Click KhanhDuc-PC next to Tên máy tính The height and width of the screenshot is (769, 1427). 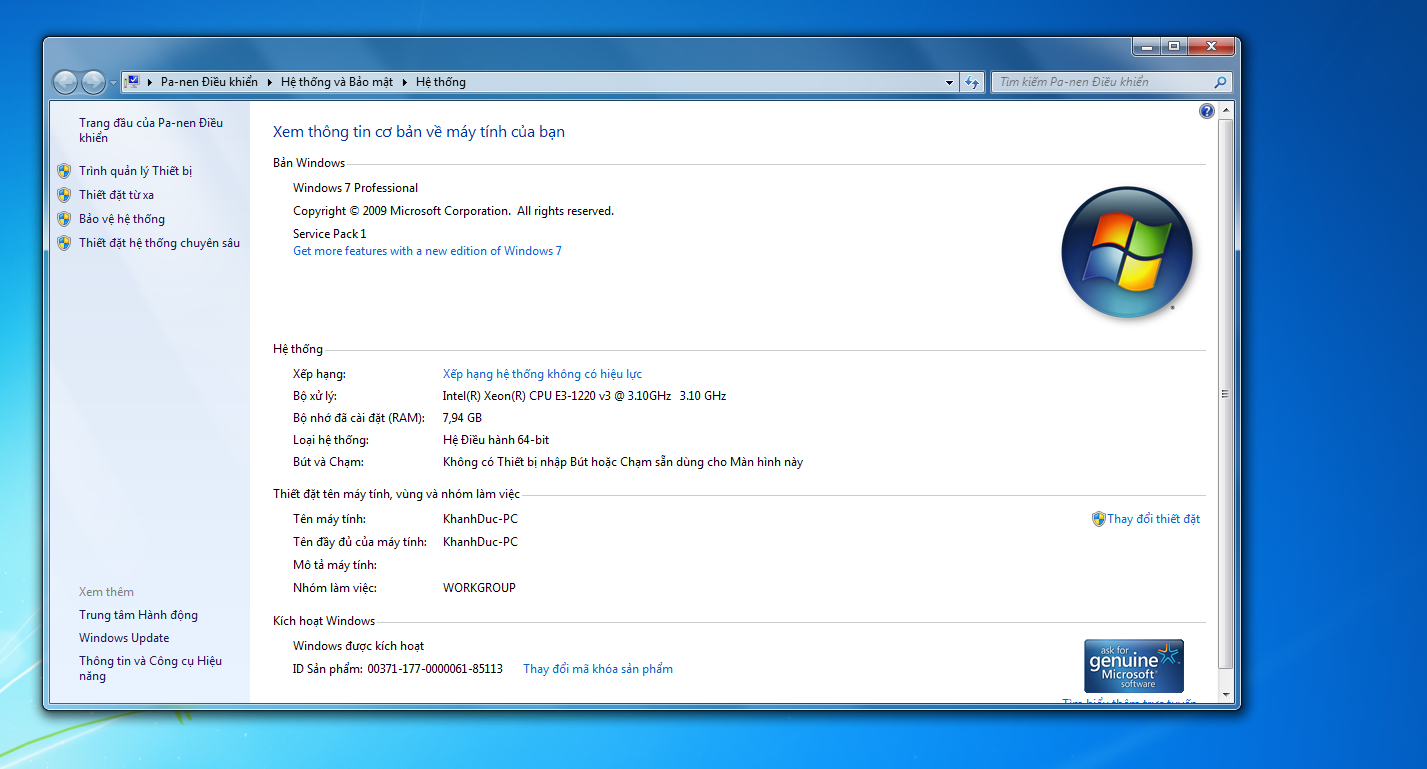[x=480, y=519]
